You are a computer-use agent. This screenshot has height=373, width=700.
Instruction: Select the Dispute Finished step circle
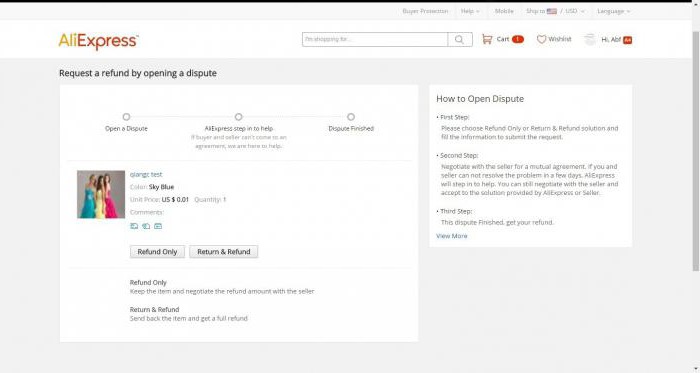click(351, 117)
